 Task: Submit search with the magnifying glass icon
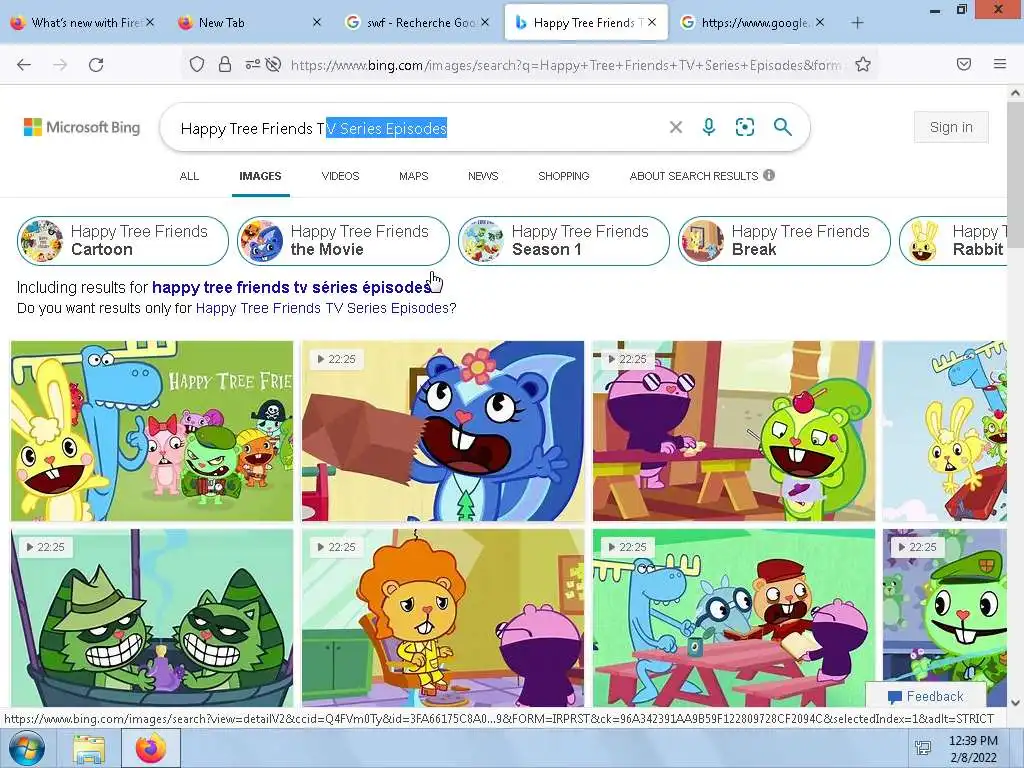point(782,127)
